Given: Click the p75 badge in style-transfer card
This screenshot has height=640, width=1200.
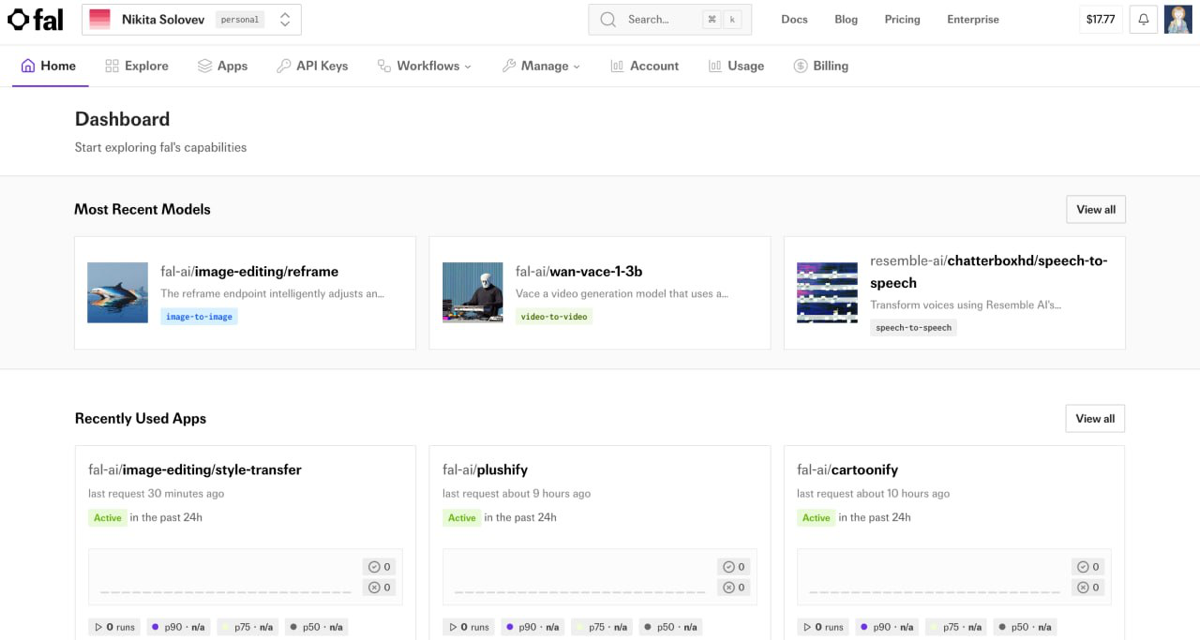Looking at the screenshot, I should tap(248, 627).
